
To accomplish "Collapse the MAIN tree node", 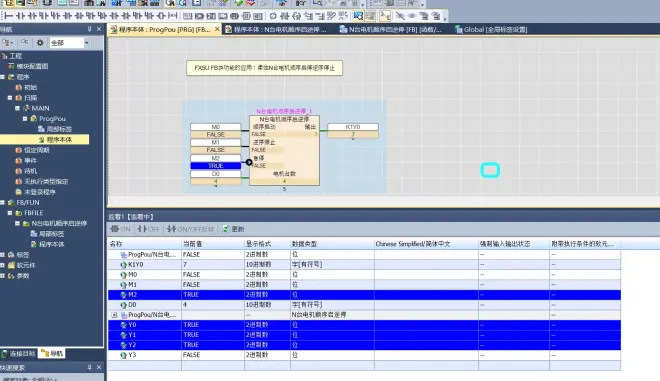I will pyautogui.click(x=18, y=108).
